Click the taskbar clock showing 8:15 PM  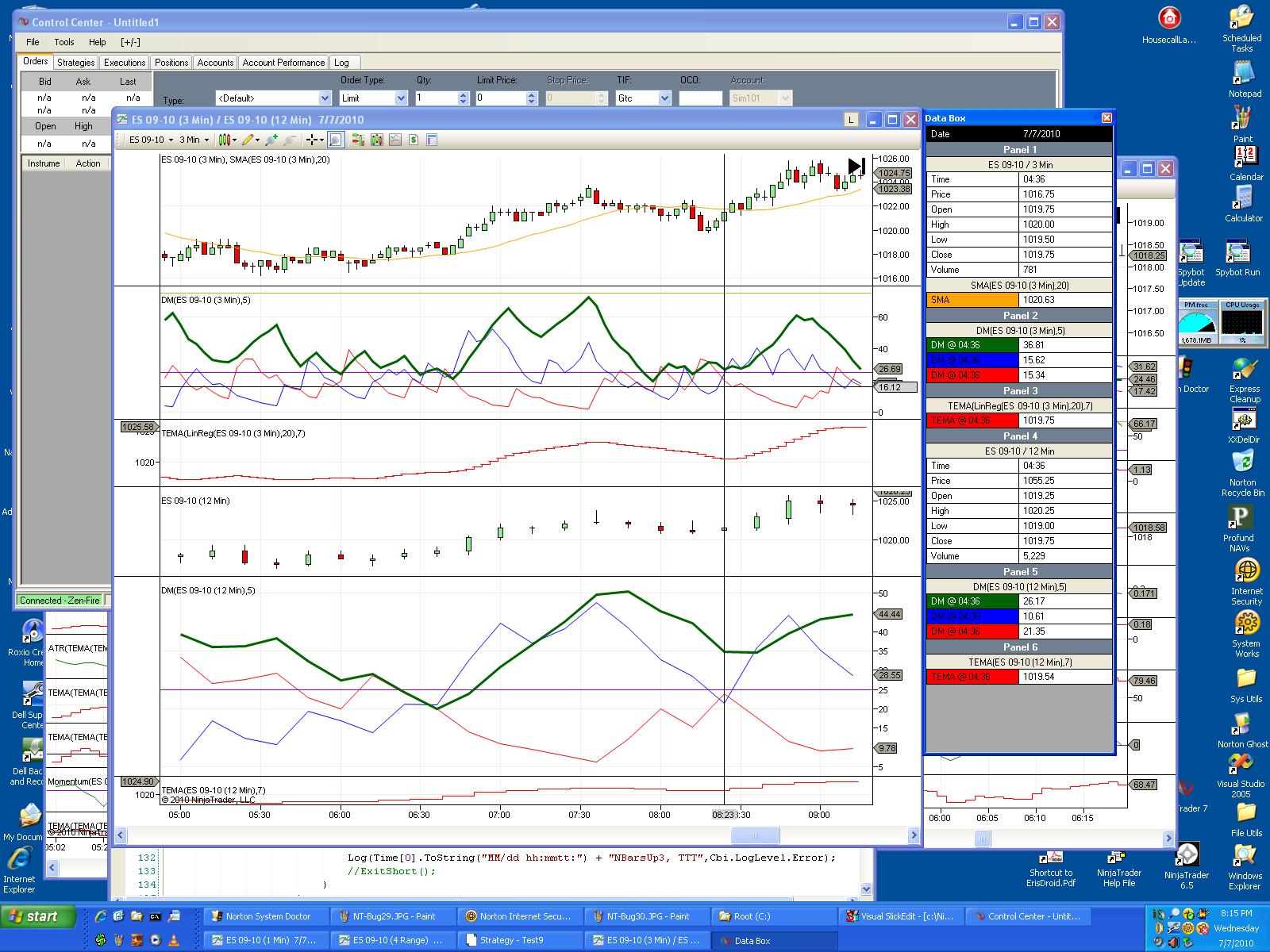pos(1237,914)
